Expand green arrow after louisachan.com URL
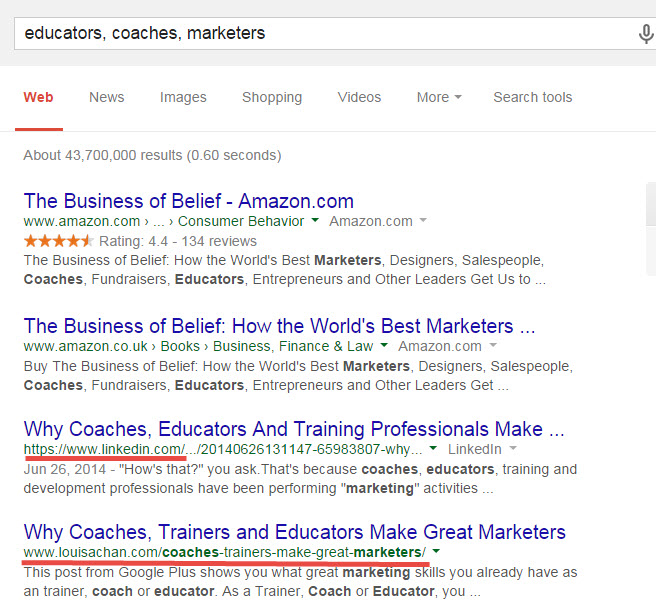656x608 pixels. click(x=436, y=551)
